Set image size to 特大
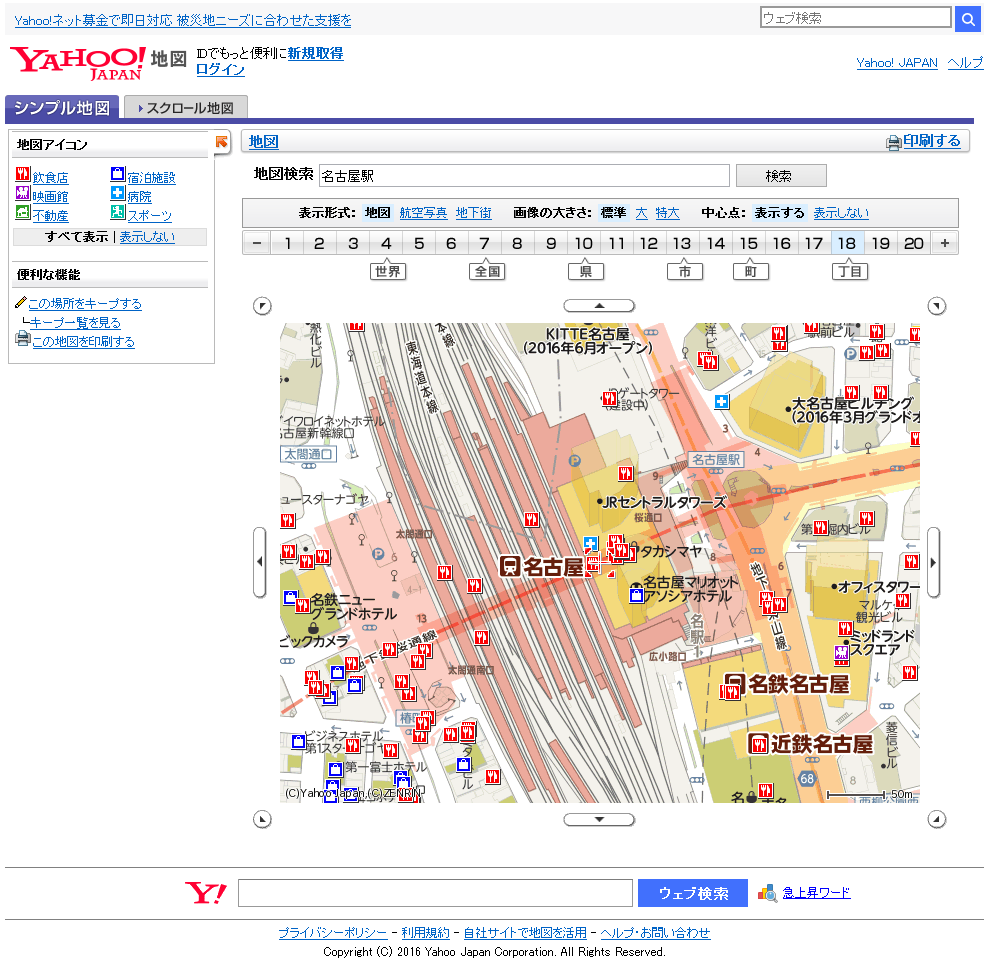The width and height of the screenshot is (989, 964). click(667, 213)
